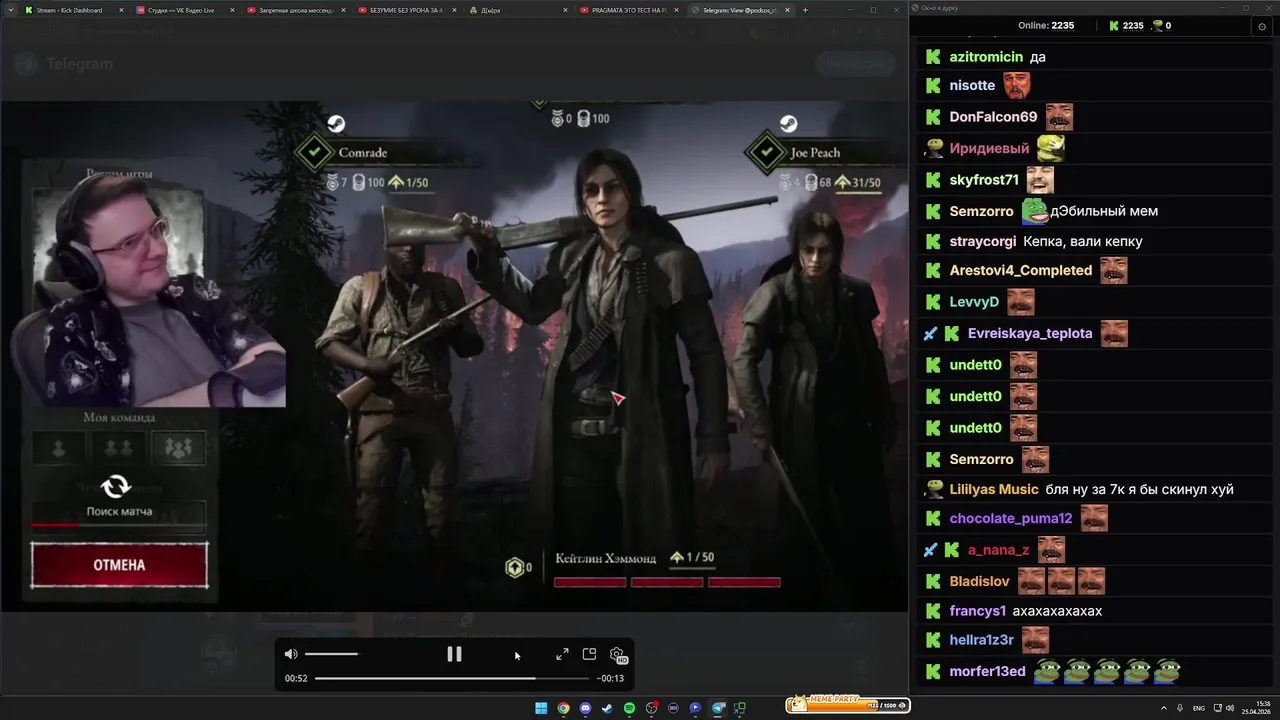Click the player name Comrade
Image resolution: width=1280 pixels, height=720 pixels.
(362, 153)
